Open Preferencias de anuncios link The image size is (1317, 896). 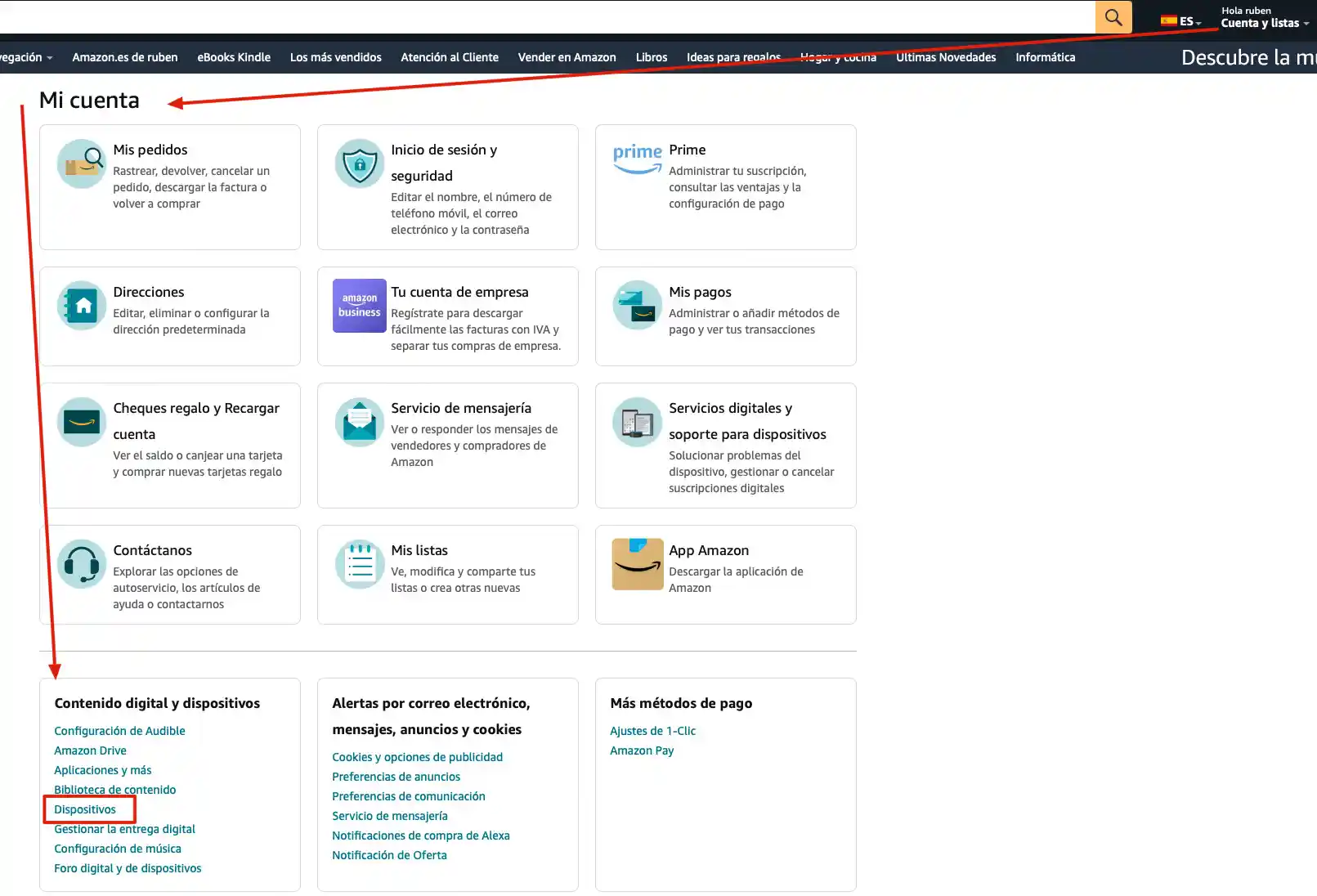click(396, 777)
